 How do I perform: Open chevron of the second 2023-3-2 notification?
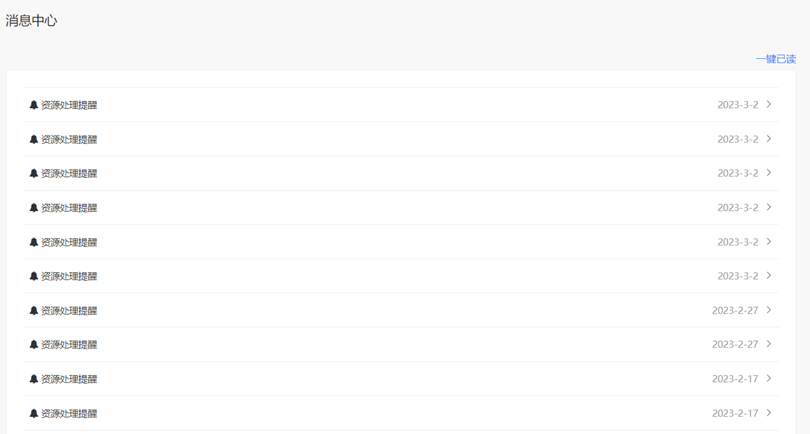(769, 139)
